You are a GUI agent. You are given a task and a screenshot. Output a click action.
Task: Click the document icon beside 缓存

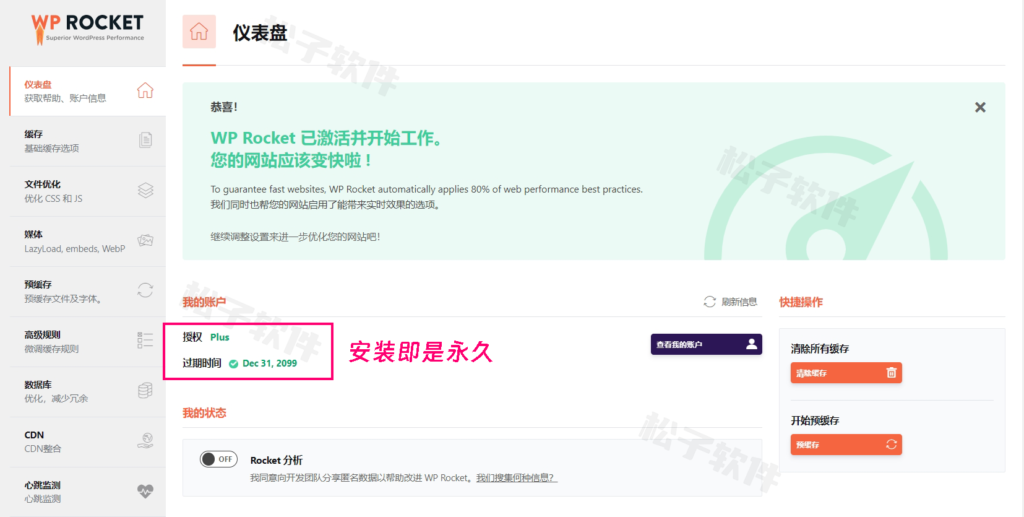145,140
